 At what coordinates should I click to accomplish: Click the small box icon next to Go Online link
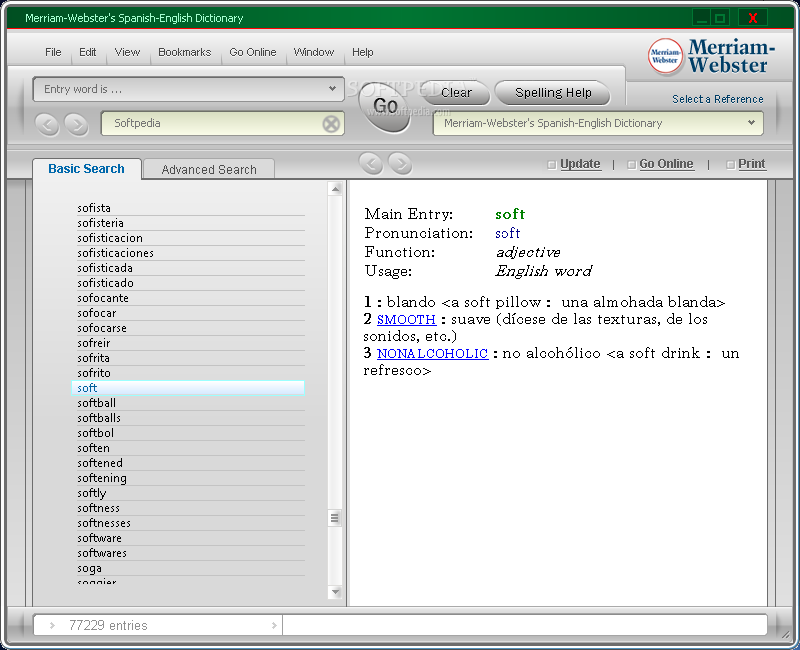point(632,164)
